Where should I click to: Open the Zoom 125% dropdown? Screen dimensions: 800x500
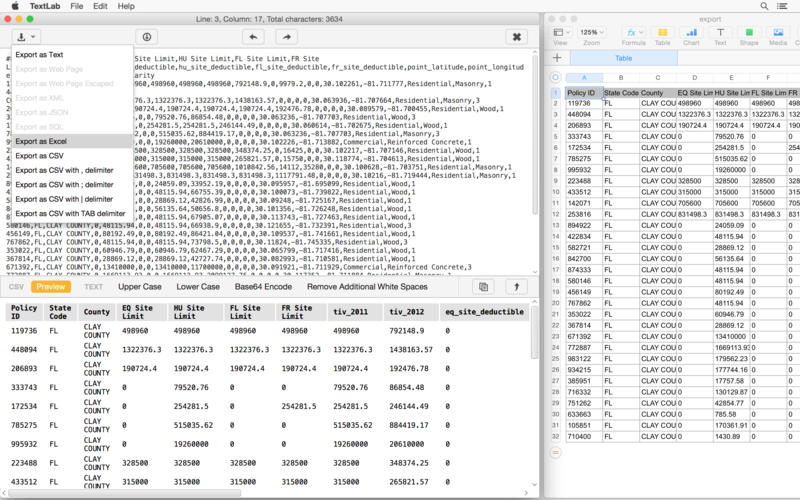591,32
